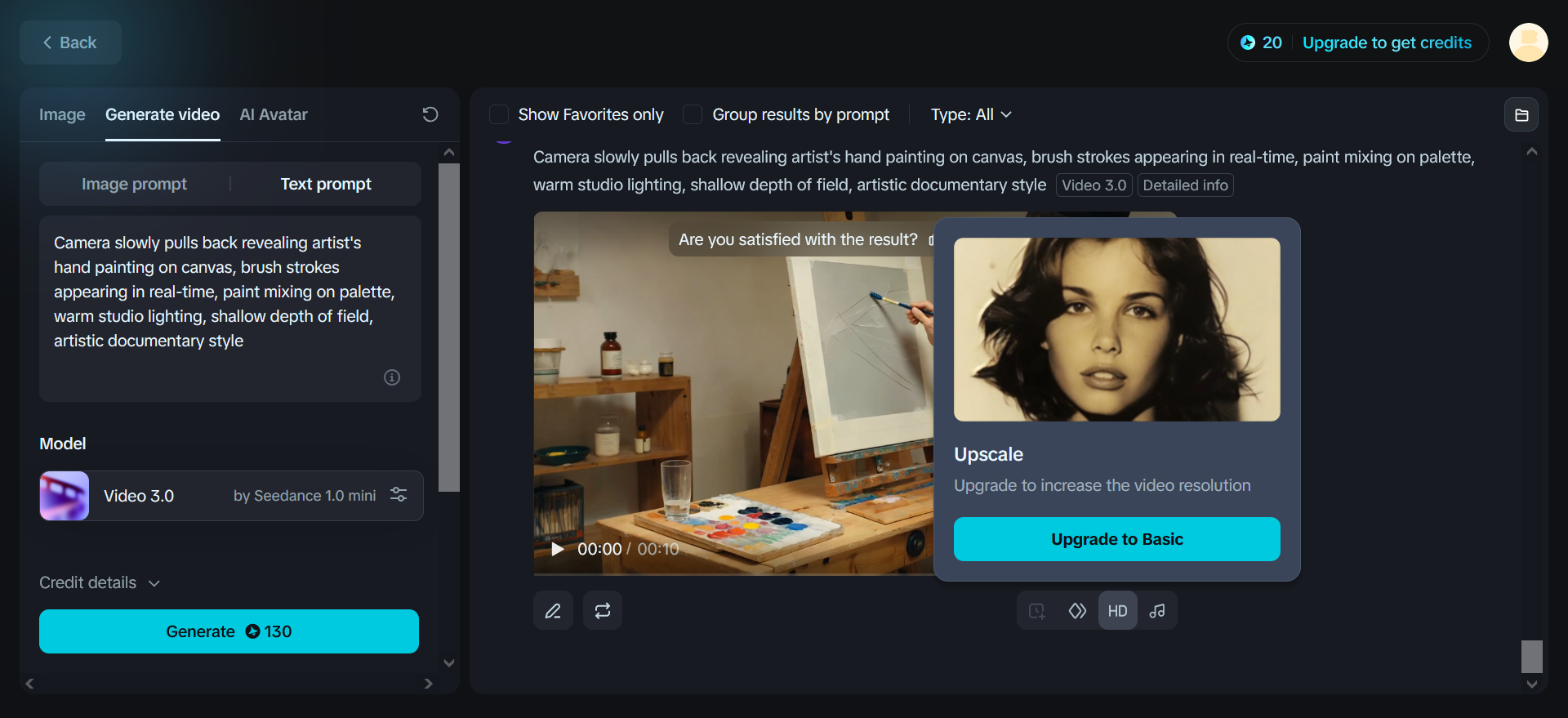Enable Show Favorites only checkbox
The height and width of the screenshot is (718, 1568).
[499, 114]
